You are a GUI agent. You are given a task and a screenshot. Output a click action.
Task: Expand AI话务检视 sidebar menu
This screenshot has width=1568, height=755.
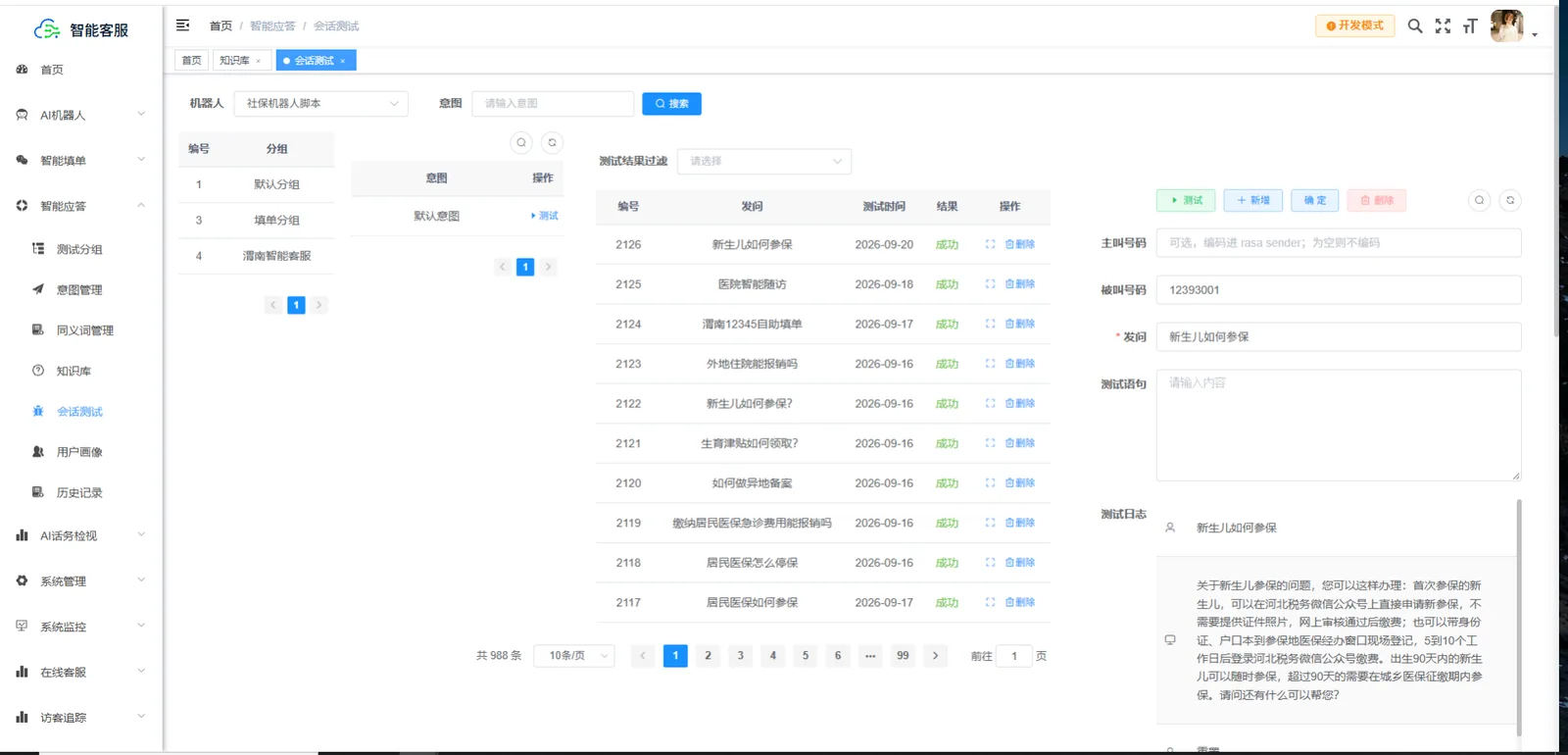(81, 535)
